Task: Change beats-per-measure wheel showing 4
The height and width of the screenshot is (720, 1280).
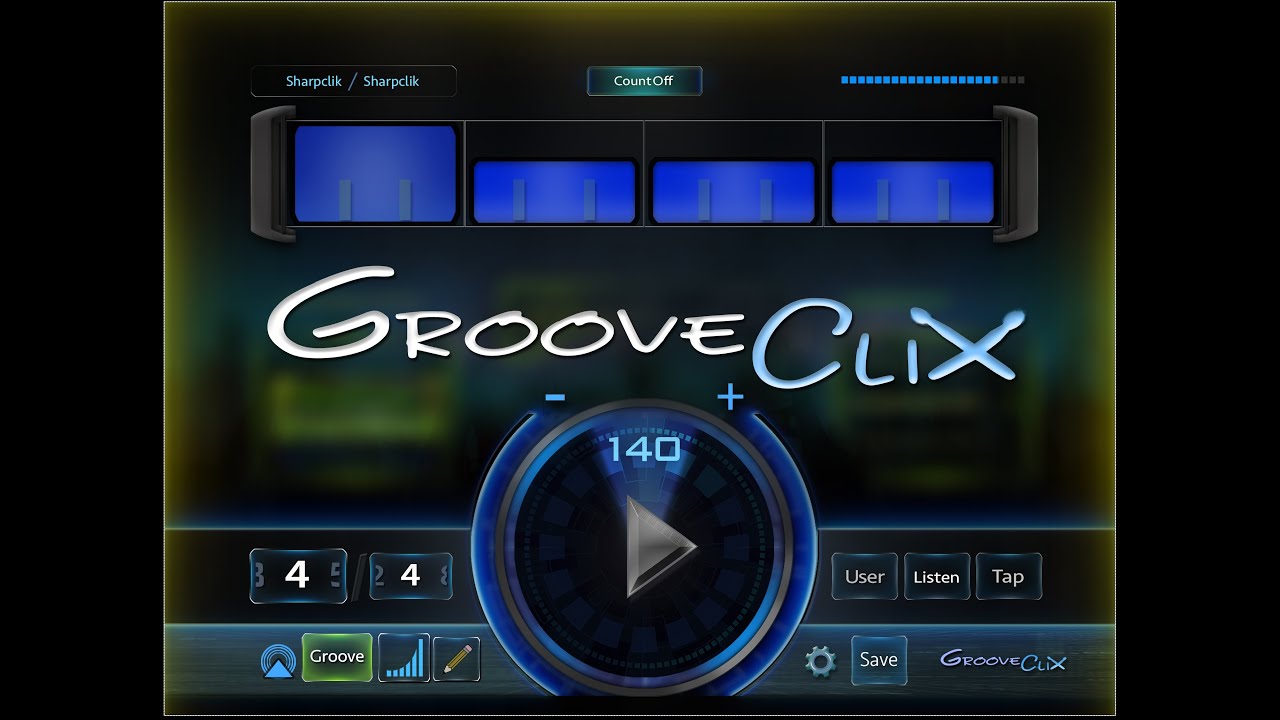Action: tap(298, 576)
